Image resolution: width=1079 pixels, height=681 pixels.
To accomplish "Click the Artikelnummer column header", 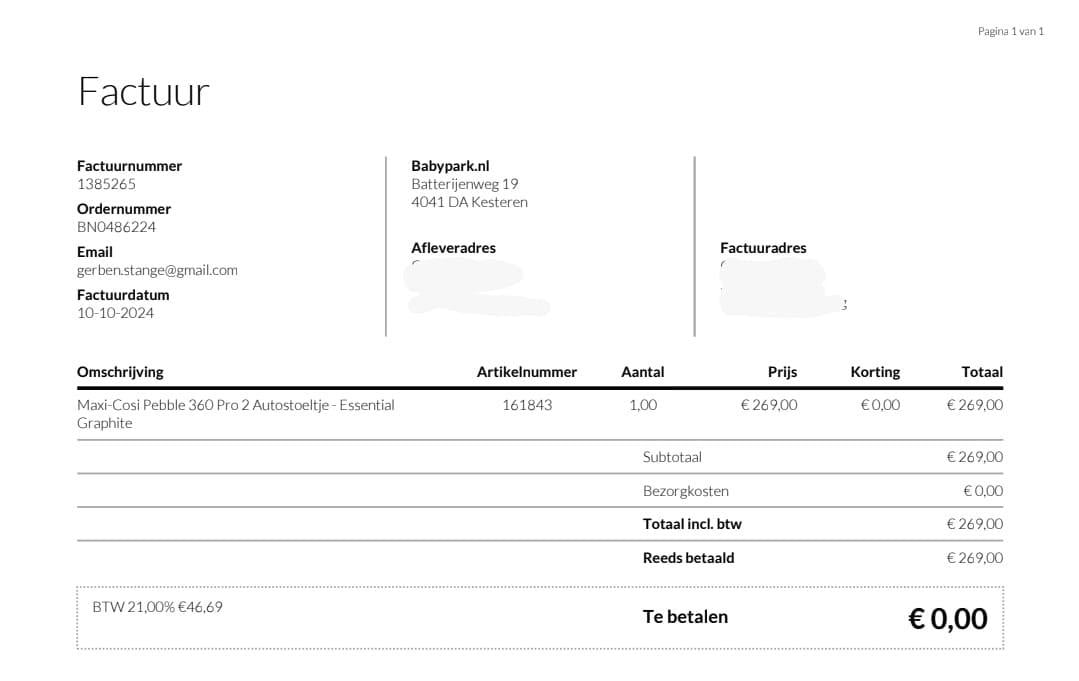I will pyautogui.click(x=526, y=372).
